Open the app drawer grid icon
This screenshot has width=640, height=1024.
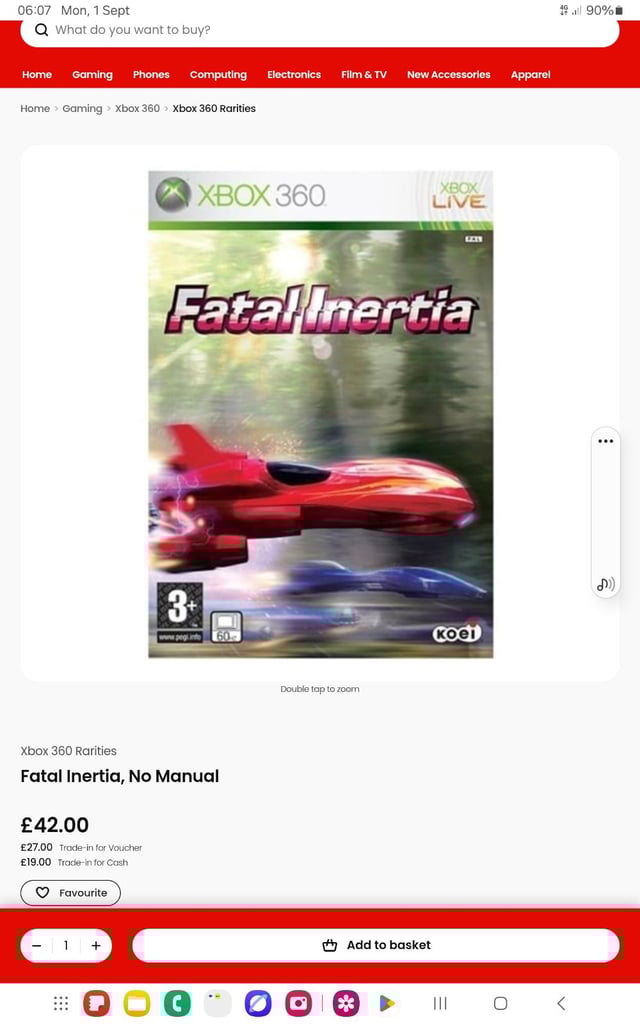[61, 1003]
